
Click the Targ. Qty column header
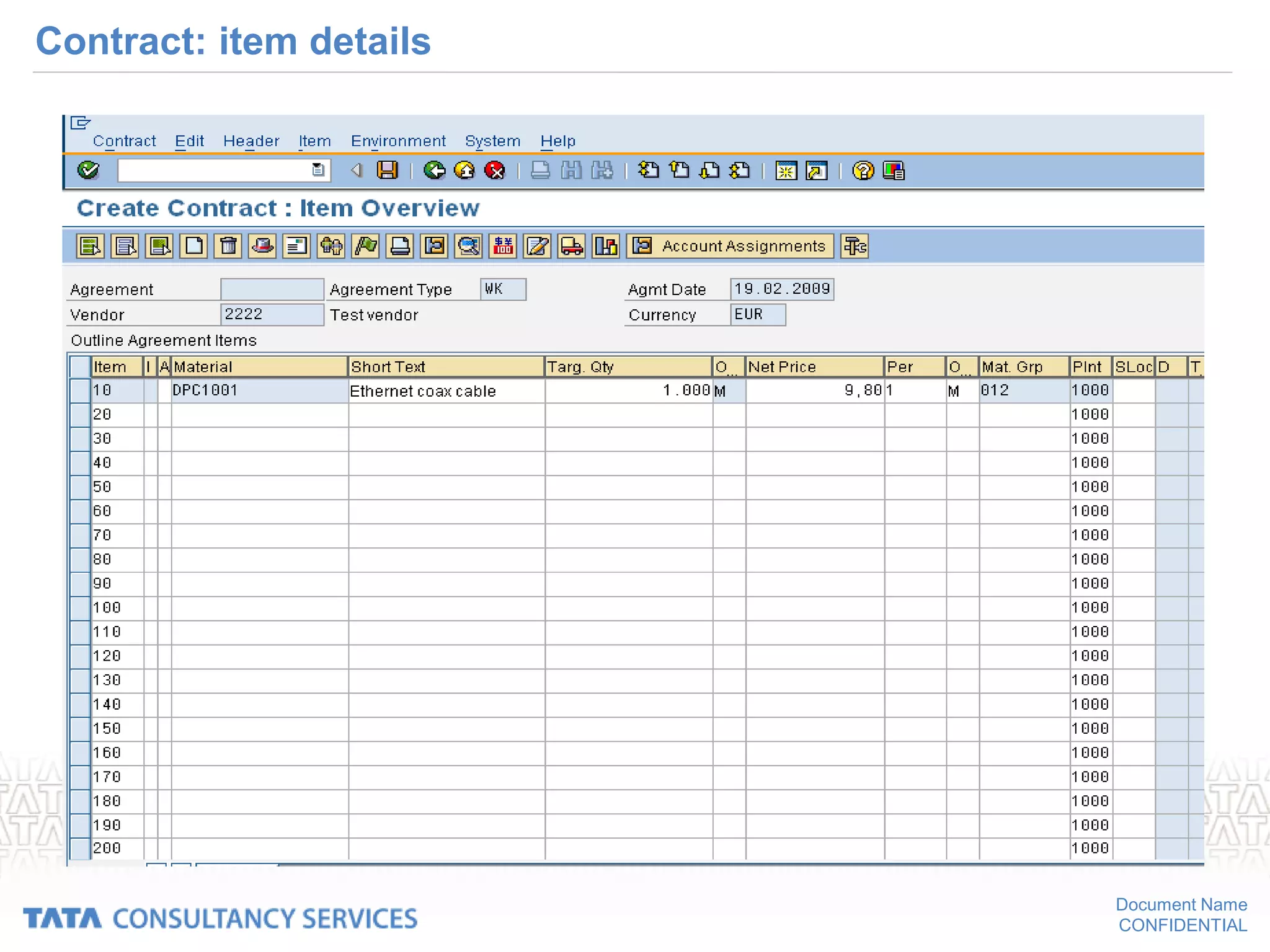[x=629, y=367]
